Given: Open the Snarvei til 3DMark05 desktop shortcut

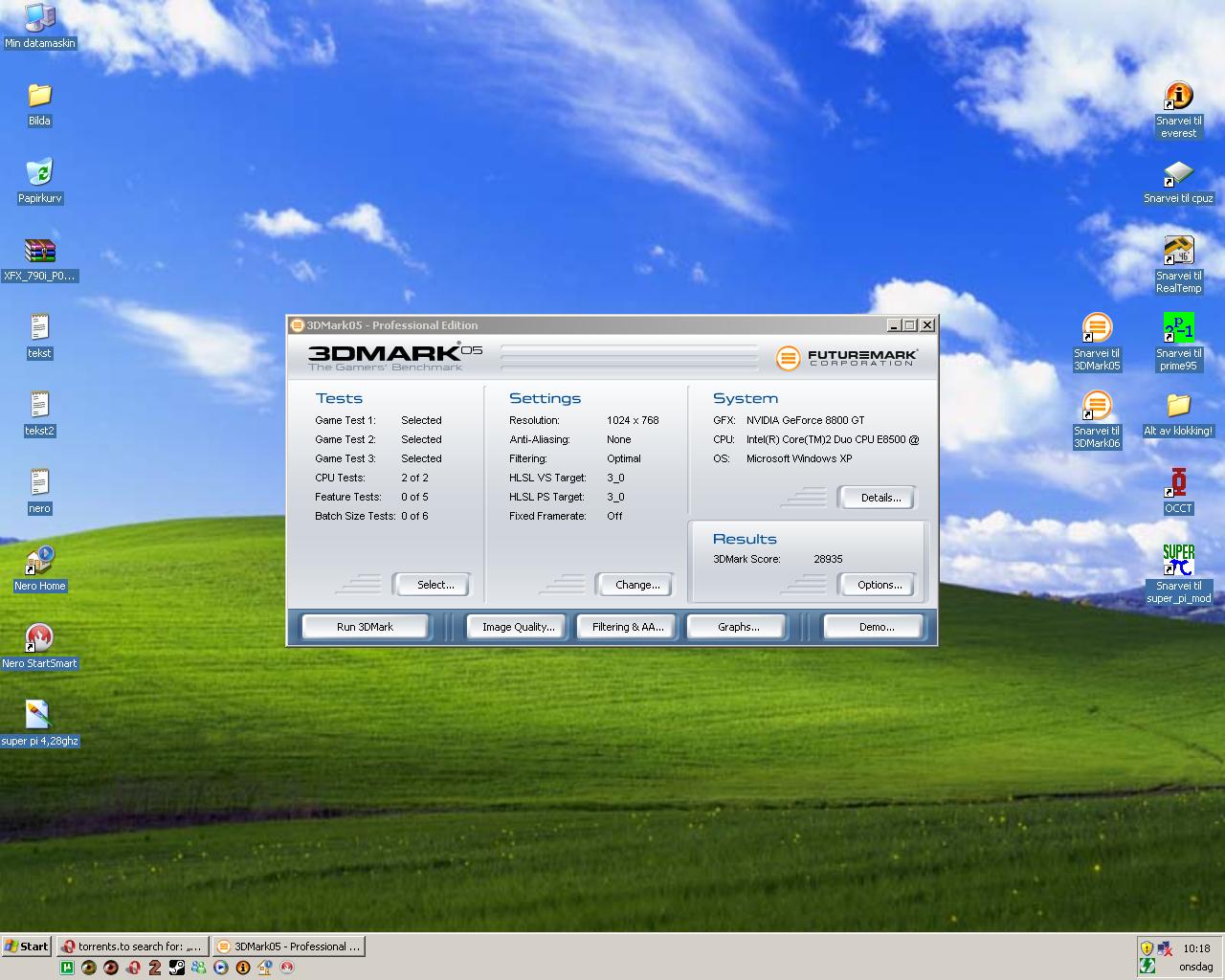Looking at the screenshot, I should pyautogui.click(x=1097, y=342).
